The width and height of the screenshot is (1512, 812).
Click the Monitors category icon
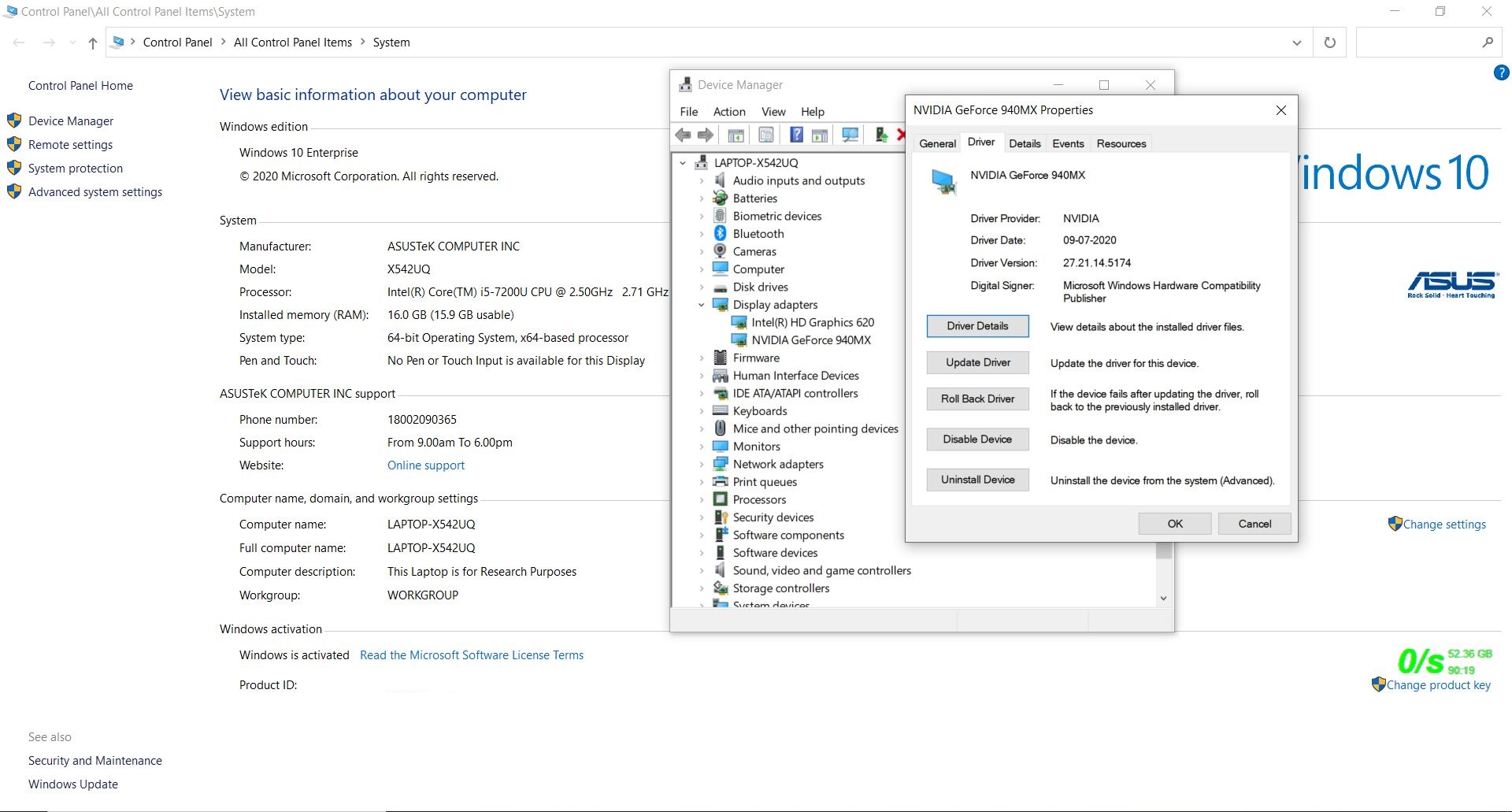[x=720, y=446]
